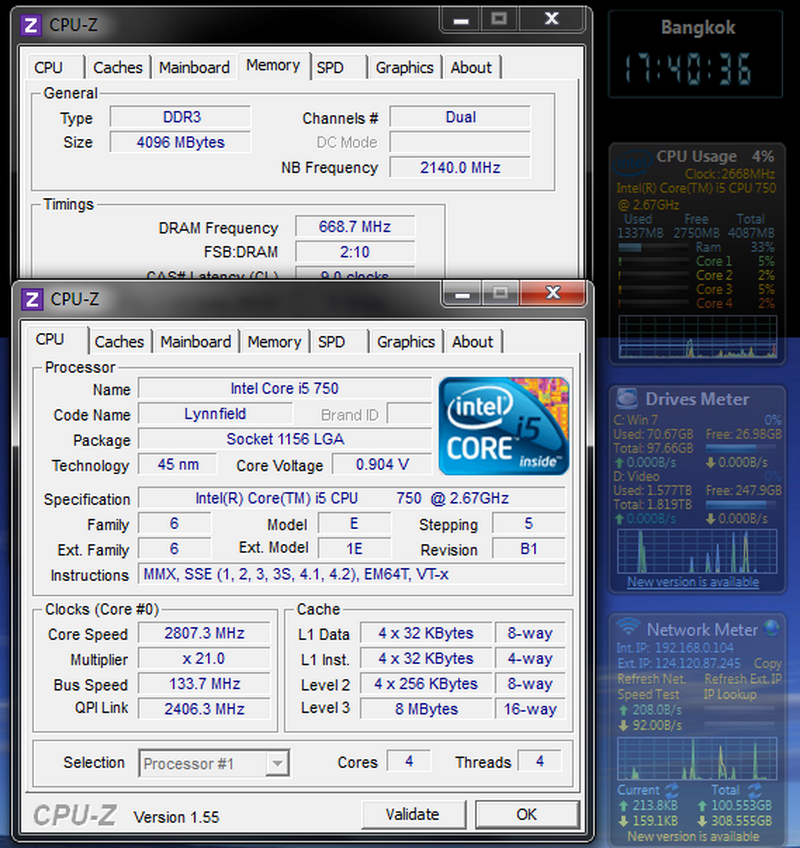The height and width of the screenshot is (848, 800).
Task: Click the Drives Meter activity graph
Action: (697, 551)
